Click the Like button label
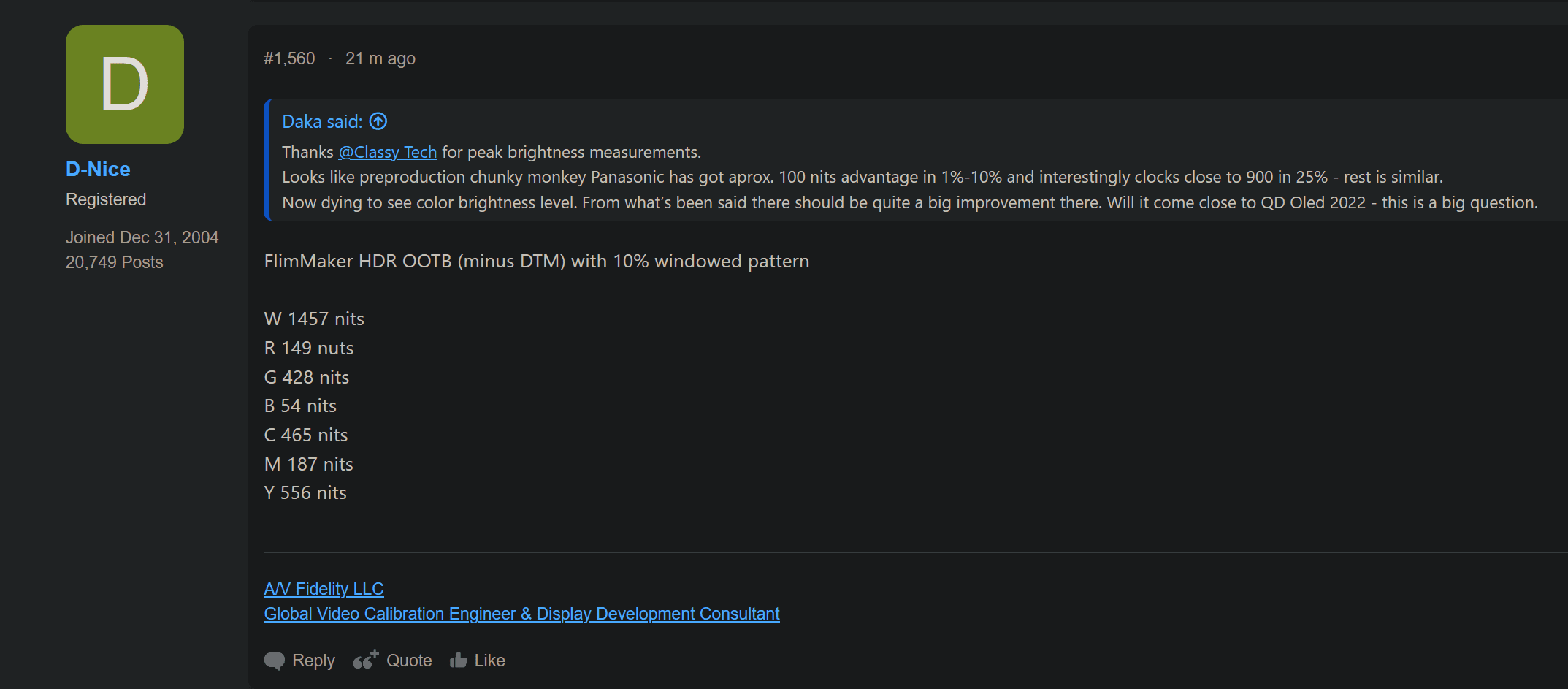Viewport: 1568px width, 689px height. pyautogui.click(x=489, y=661)
